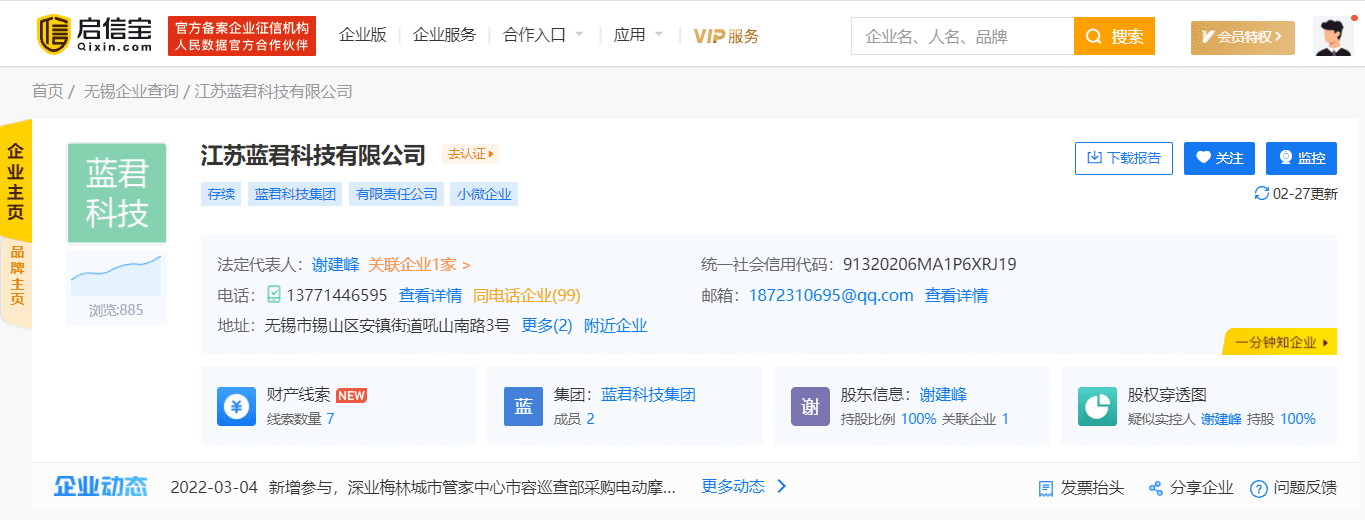The height and width of the screenshot is (520, 1365).
Task: Open shareholder 谢建峰 link in 股东信息 card
Action: pyautogui.click(x=943, y=395)
